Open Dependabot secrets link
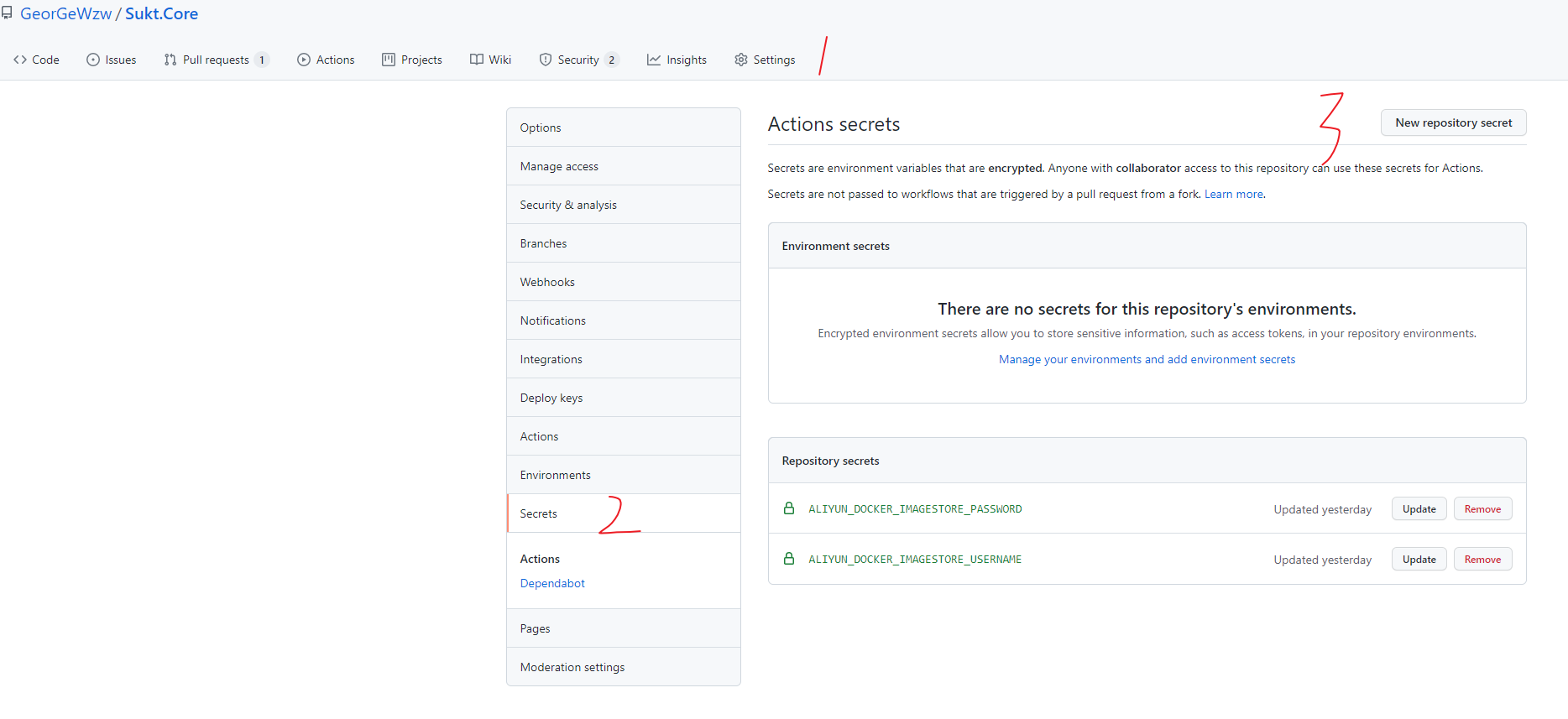Image resolution: width=1568 pixels, height=719 pixels. pyautogui.click(x=552, y=583)
